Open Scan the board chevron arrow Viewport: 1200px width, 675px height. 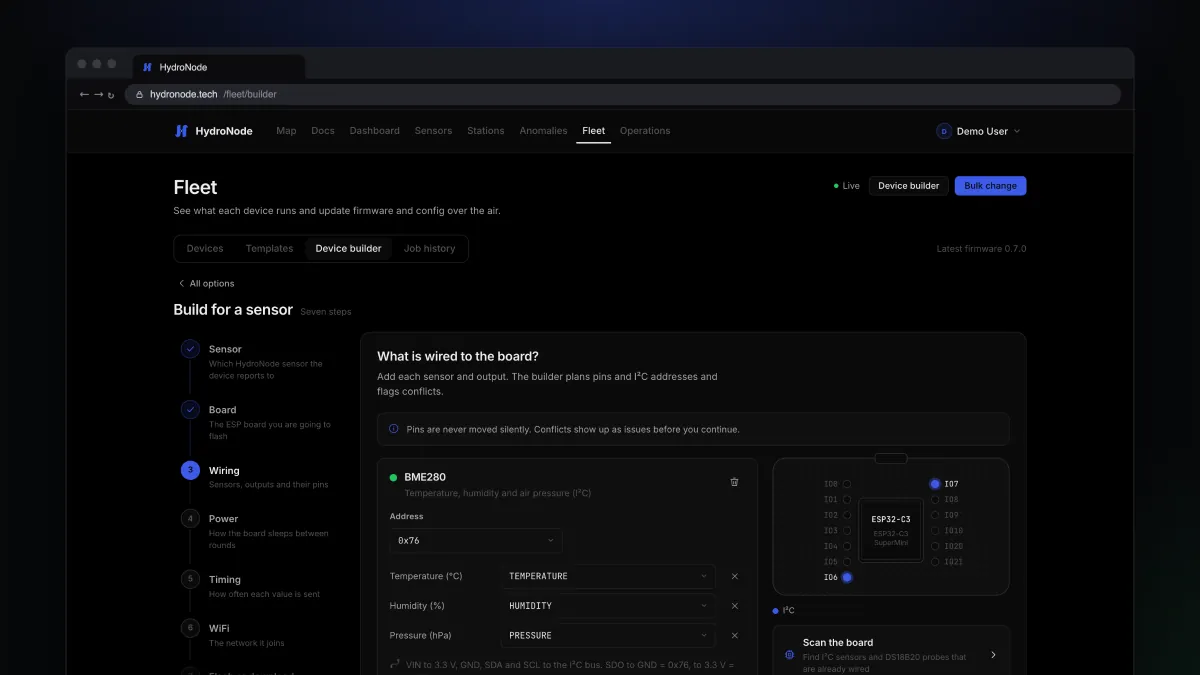[993, 655]
